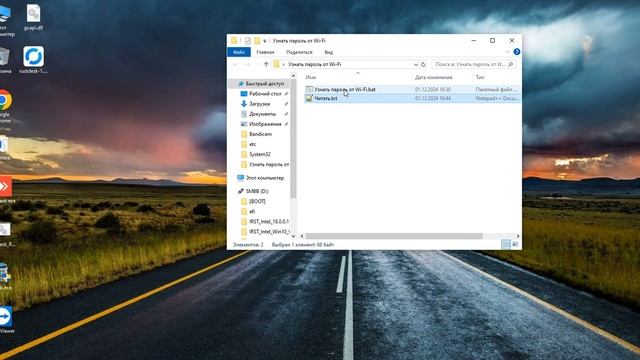The width and height of the screenshot is (640, 360).
Task: Open Рабочий стол in navigation pane
Action: coord(265,94)
